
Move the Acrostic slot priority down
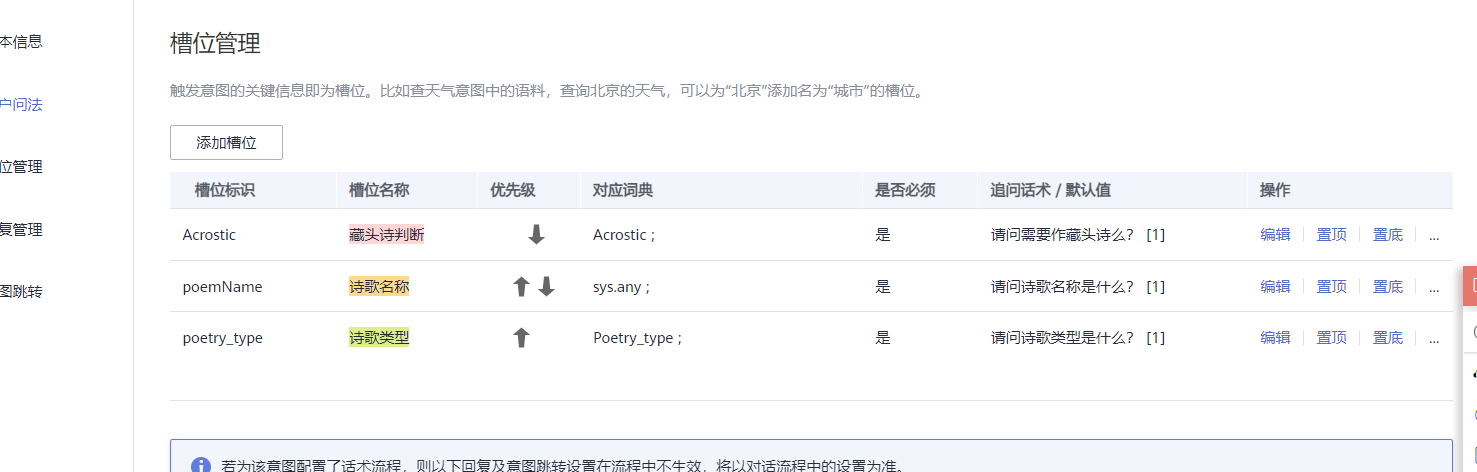point(536,235)
